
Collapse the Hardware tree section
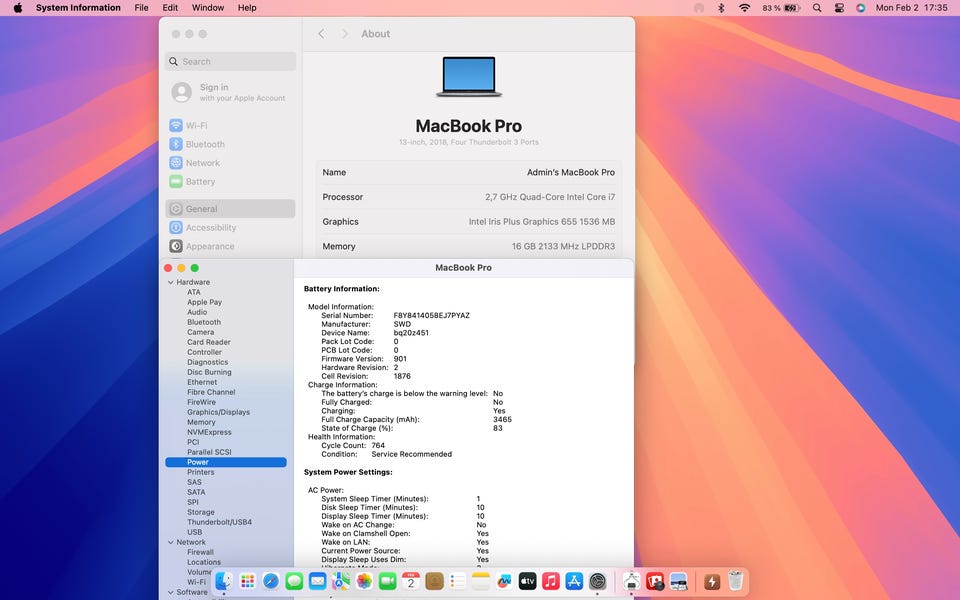169,282
